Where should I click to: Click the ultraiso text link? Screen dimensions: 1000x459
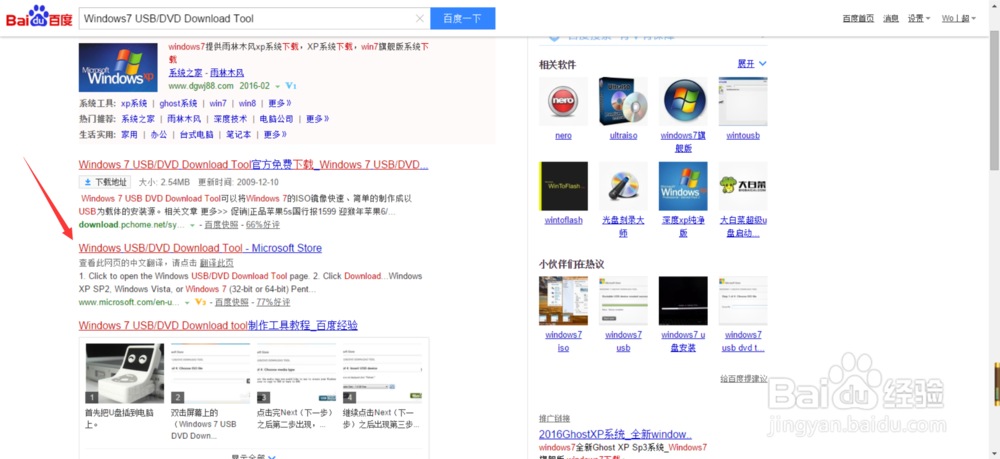tap(623, 136)
